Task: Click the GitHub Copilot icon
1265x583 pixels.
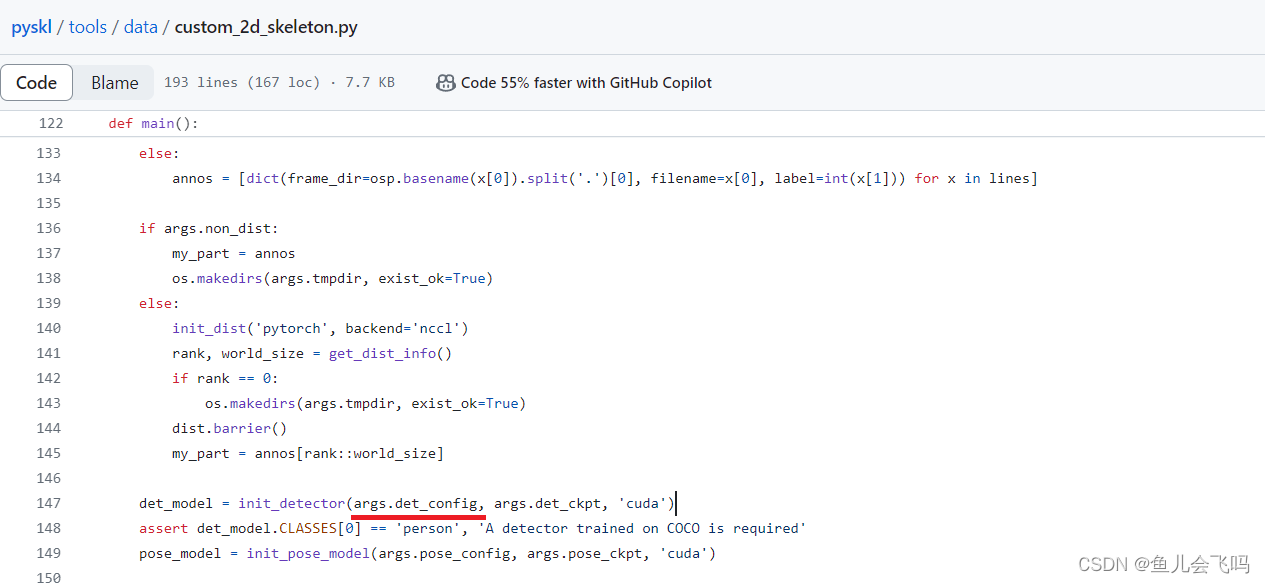Action: click(446, 82)
